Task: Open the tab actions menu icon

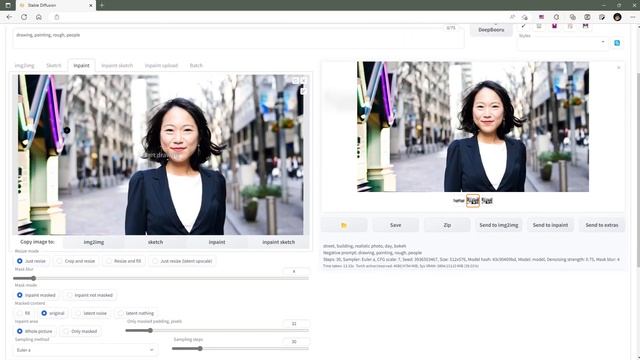Action: tap(8, 5)
